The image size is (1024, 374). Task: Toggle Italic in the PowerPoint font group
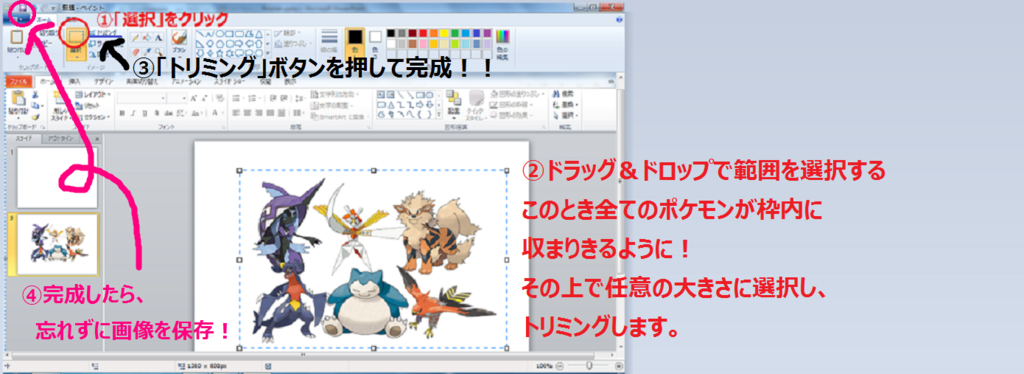133,114
